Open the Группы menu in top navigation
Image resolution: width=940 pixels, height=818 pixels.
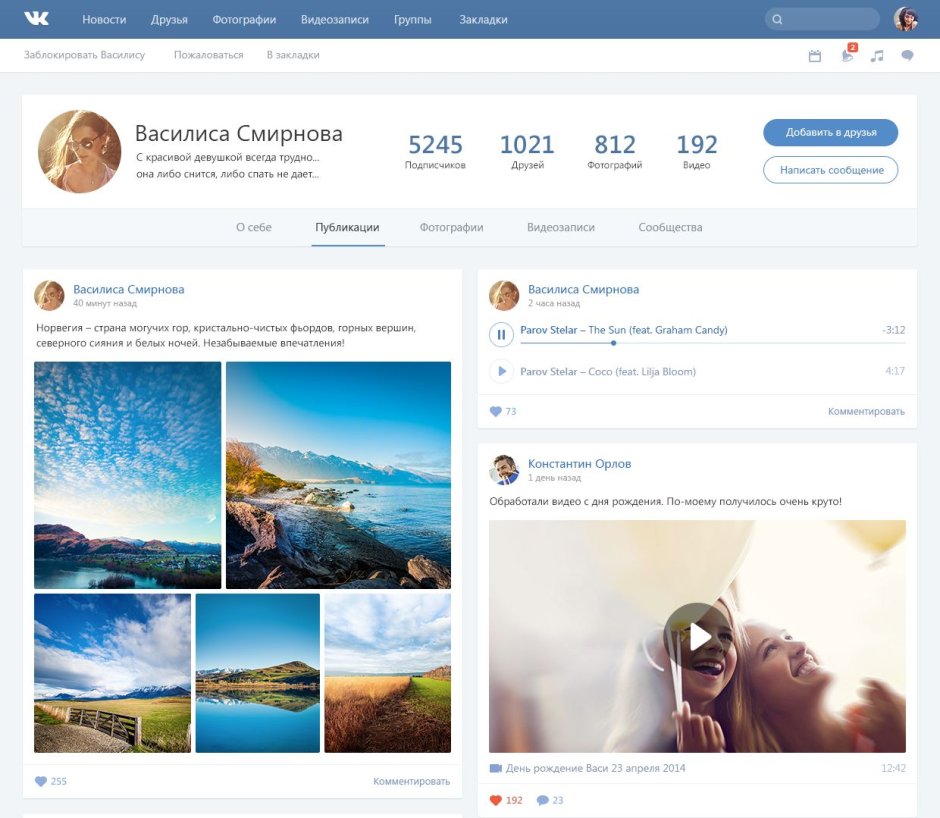coord(413,19)
